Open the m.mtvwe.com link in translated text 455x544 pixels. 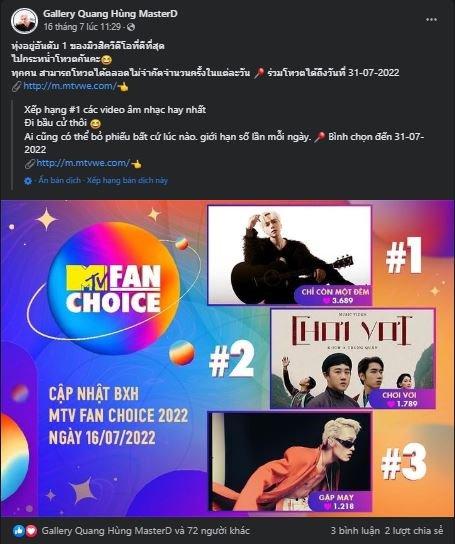click(x=83, y=163)
